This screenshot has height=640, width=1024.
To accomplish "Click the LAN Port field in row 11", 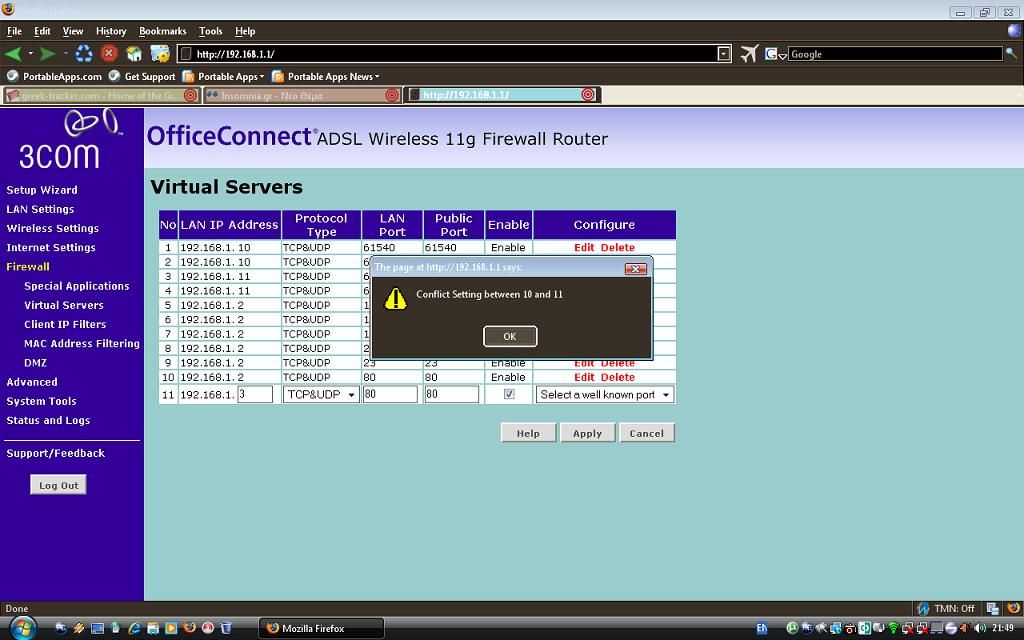I will (390, 395).
